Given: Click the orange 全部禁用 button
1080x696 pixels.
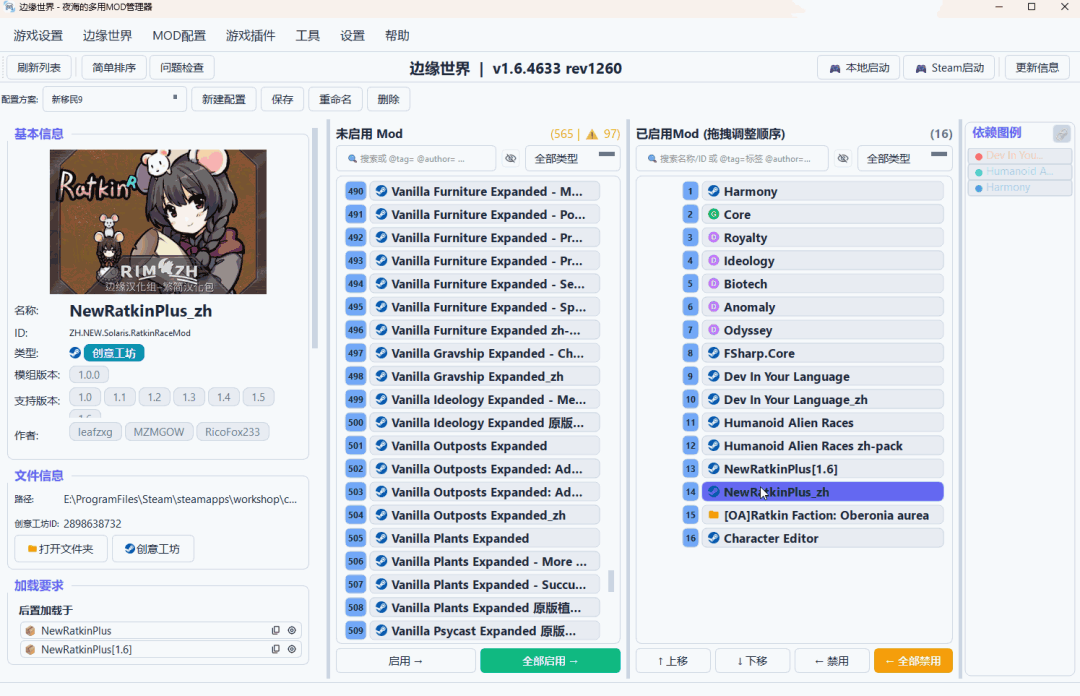Looking at the screenshot, I should coord(913,661).
